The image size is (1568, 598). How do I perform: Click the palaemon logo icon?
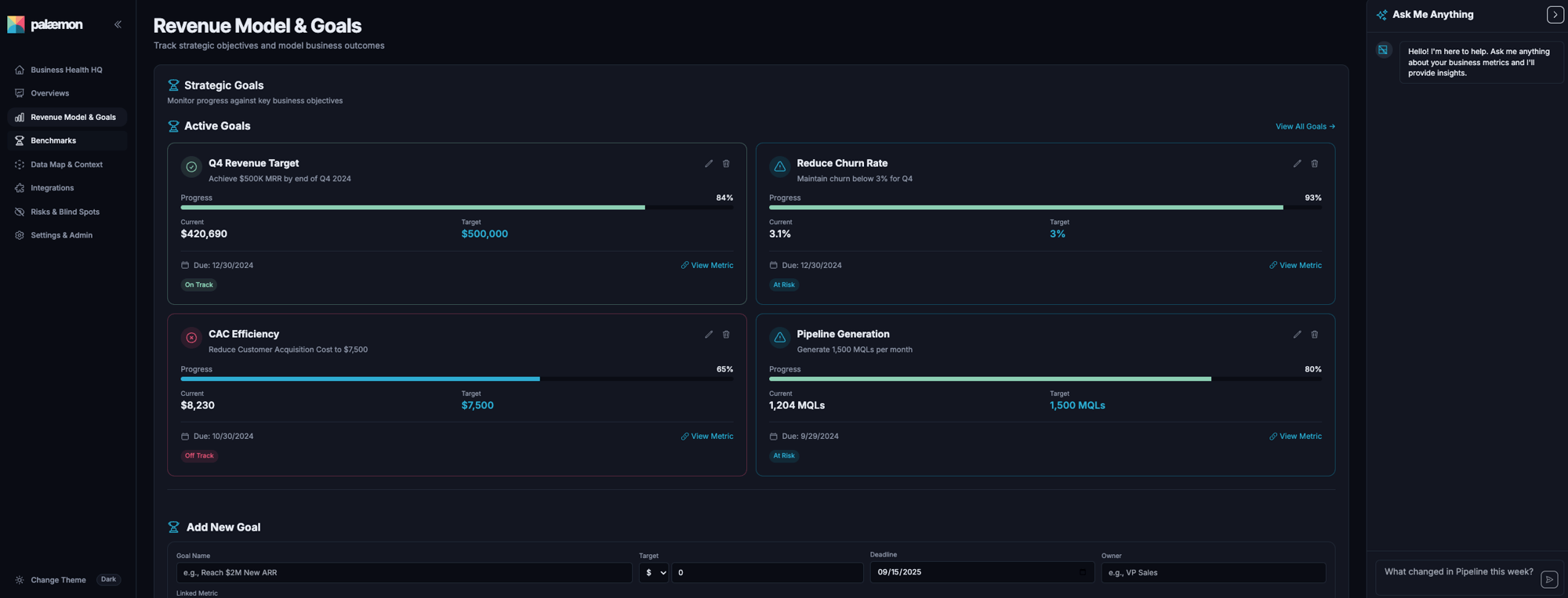(16, 24)
